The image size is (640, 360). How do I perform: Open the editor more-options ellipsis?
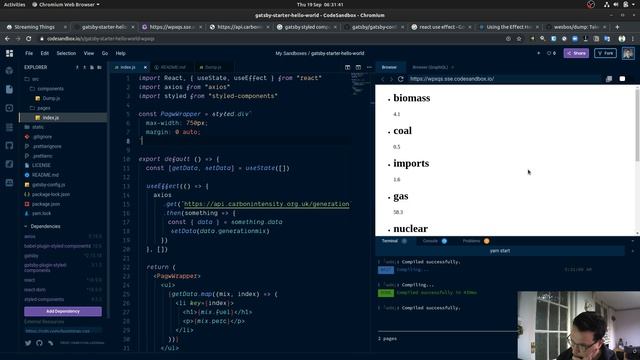(369, 67)
